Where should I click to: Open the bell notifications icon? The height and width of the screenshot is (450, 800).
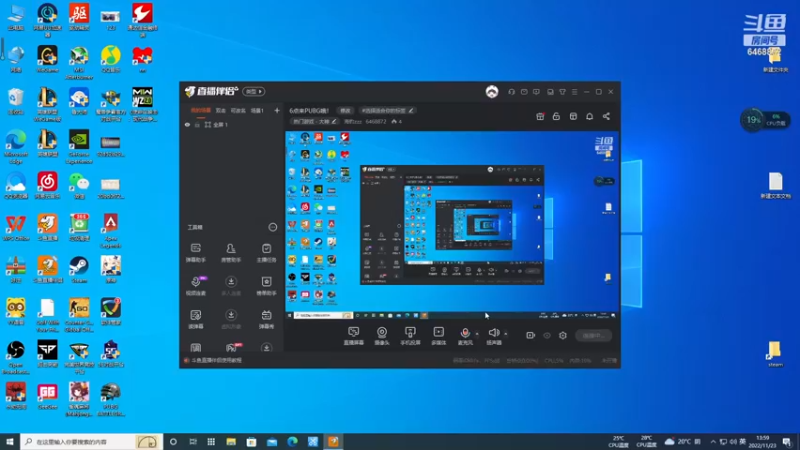tap(589, 116)
